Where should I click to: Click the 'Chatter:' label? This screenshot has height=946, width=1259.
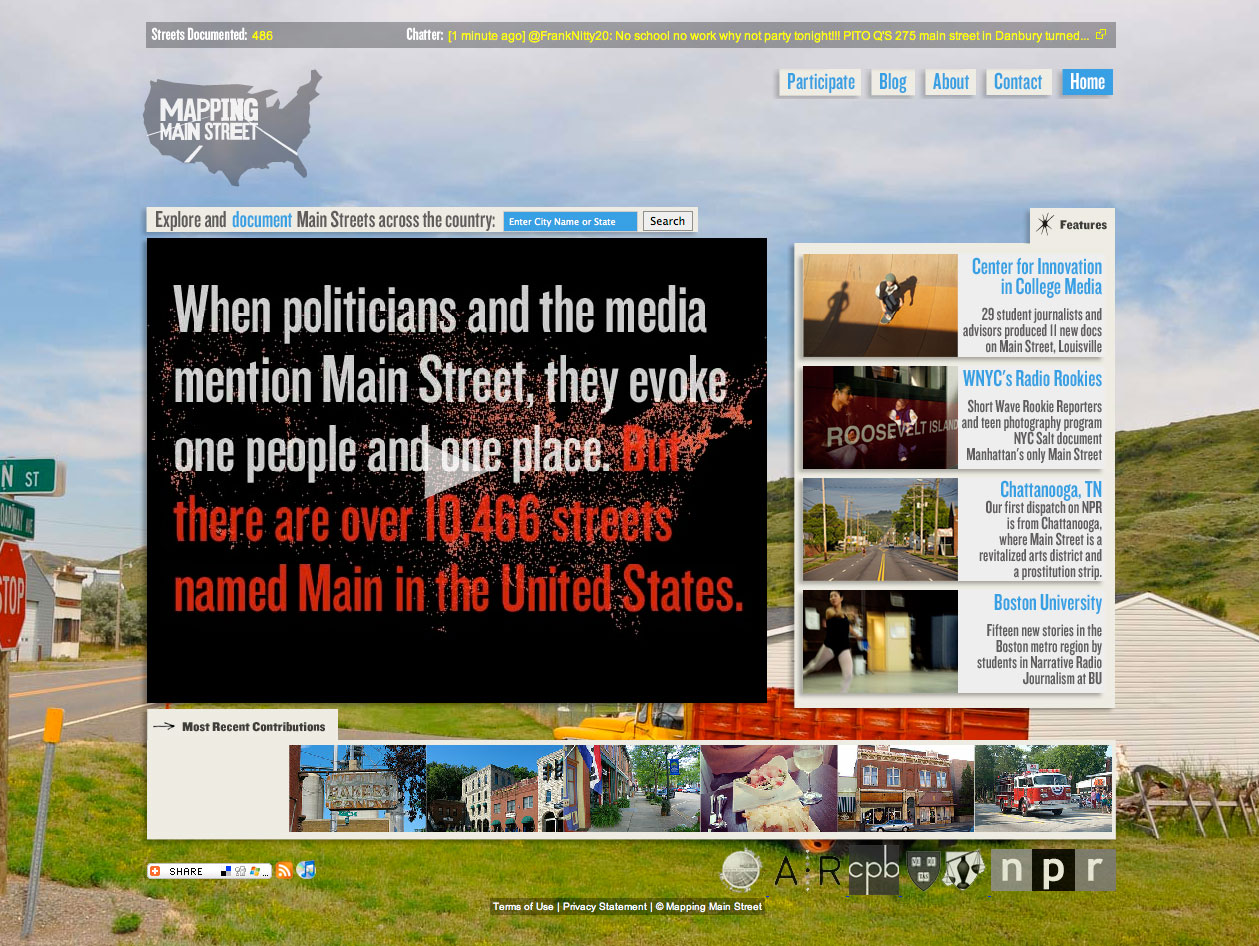tap(425, 35)
